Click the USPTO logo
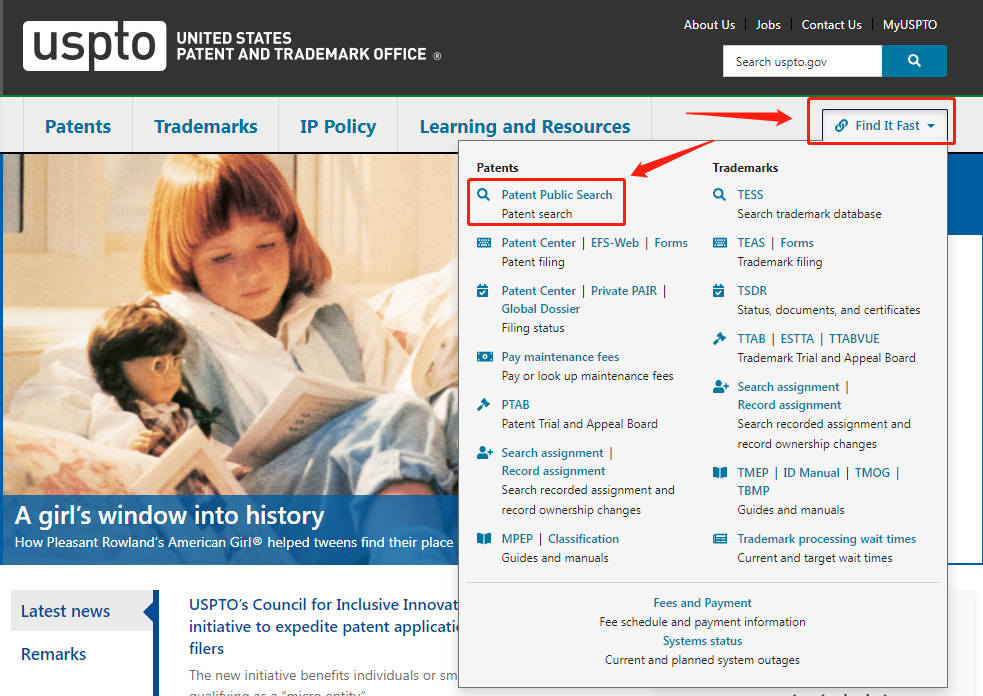This screenshot has width=983, height=696. (95, 46)
